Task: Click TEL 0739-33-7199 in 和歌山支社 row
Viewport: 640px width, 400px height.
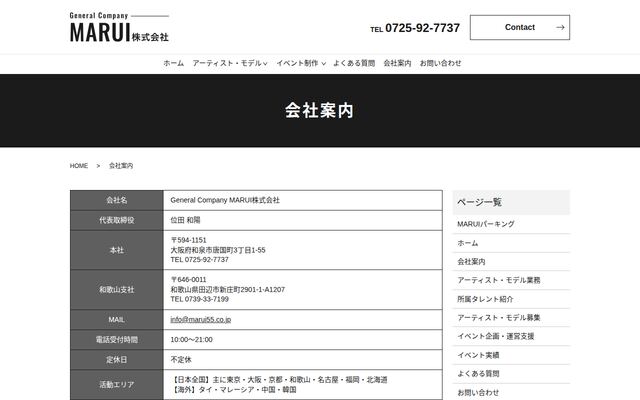Action: tap(200, 300)
